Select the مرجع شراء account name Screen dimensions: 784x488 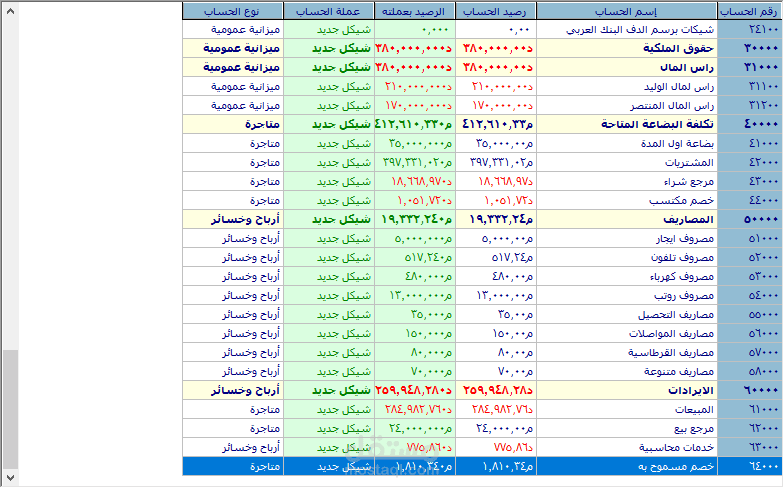tap(626, 182)
